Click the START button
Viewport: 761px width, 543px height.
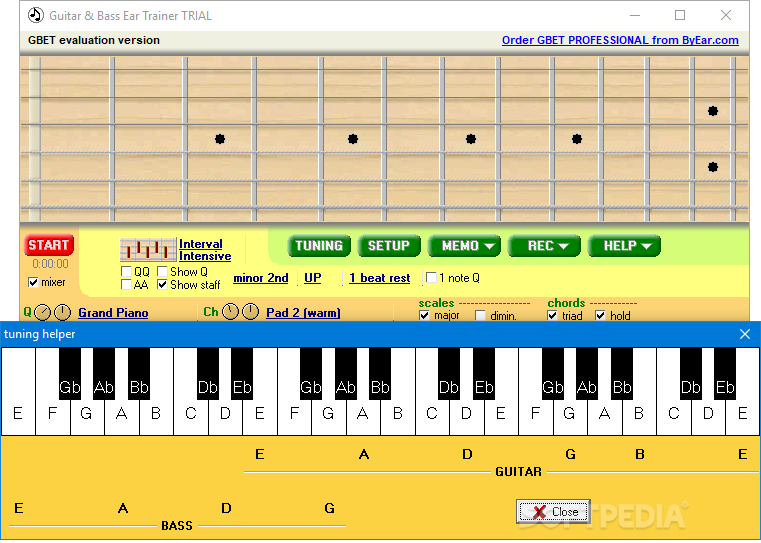[49, 245]
